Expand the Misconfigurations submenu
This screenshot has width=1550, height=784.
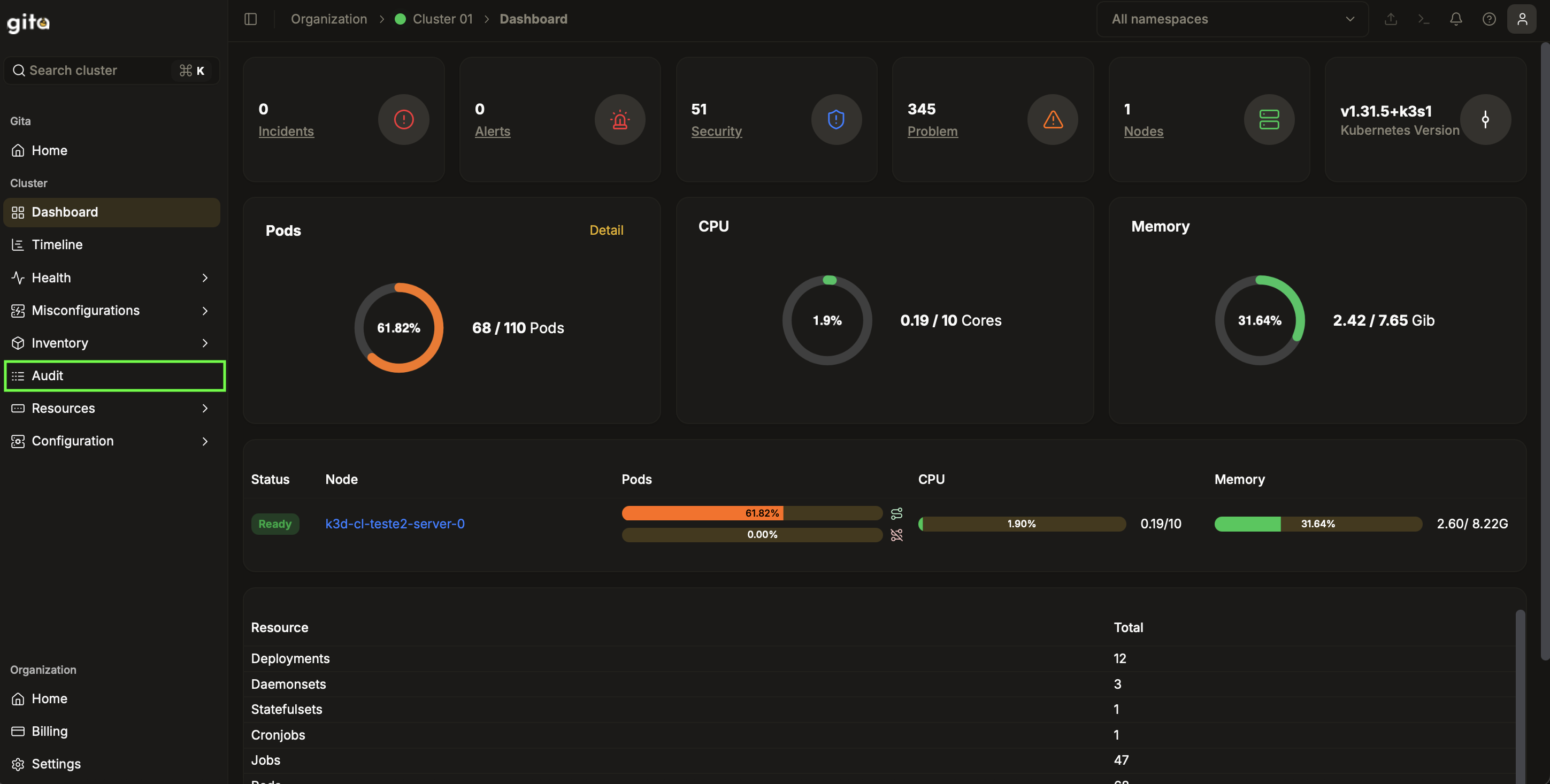(111, 311)
